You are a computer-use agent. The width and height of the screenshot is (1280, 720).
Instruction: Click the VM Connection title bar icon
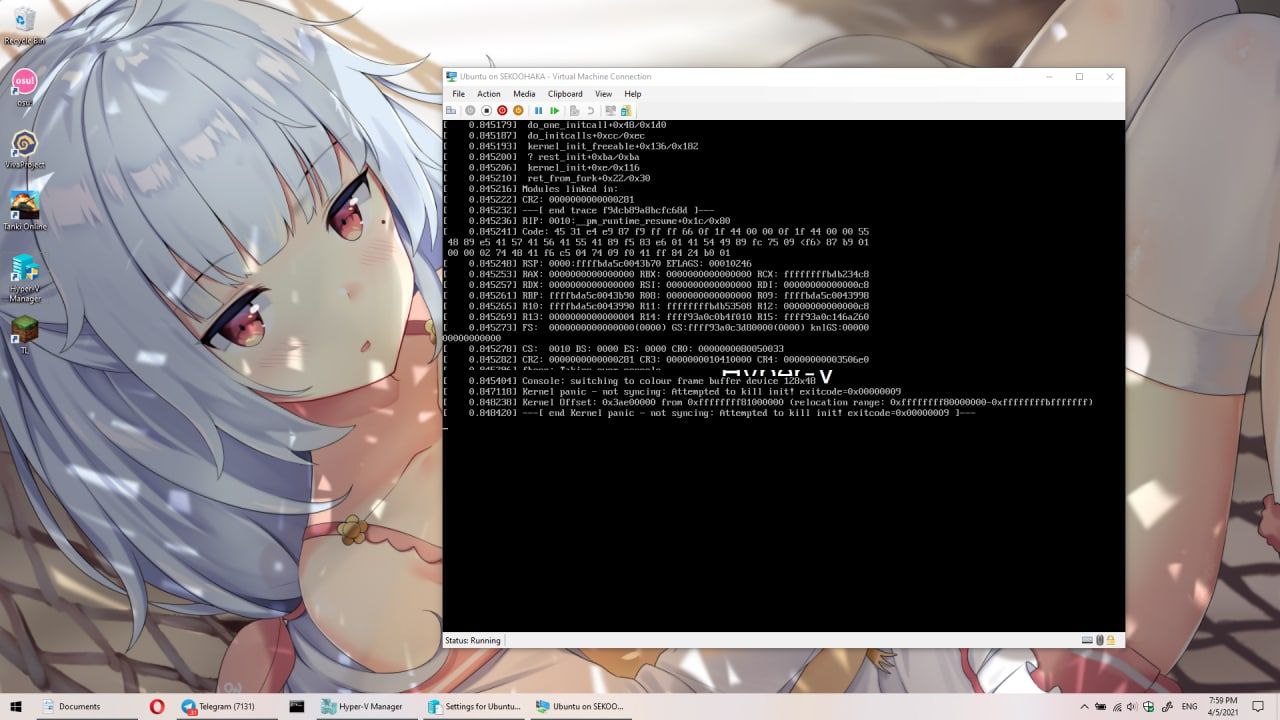coord(452,76)
